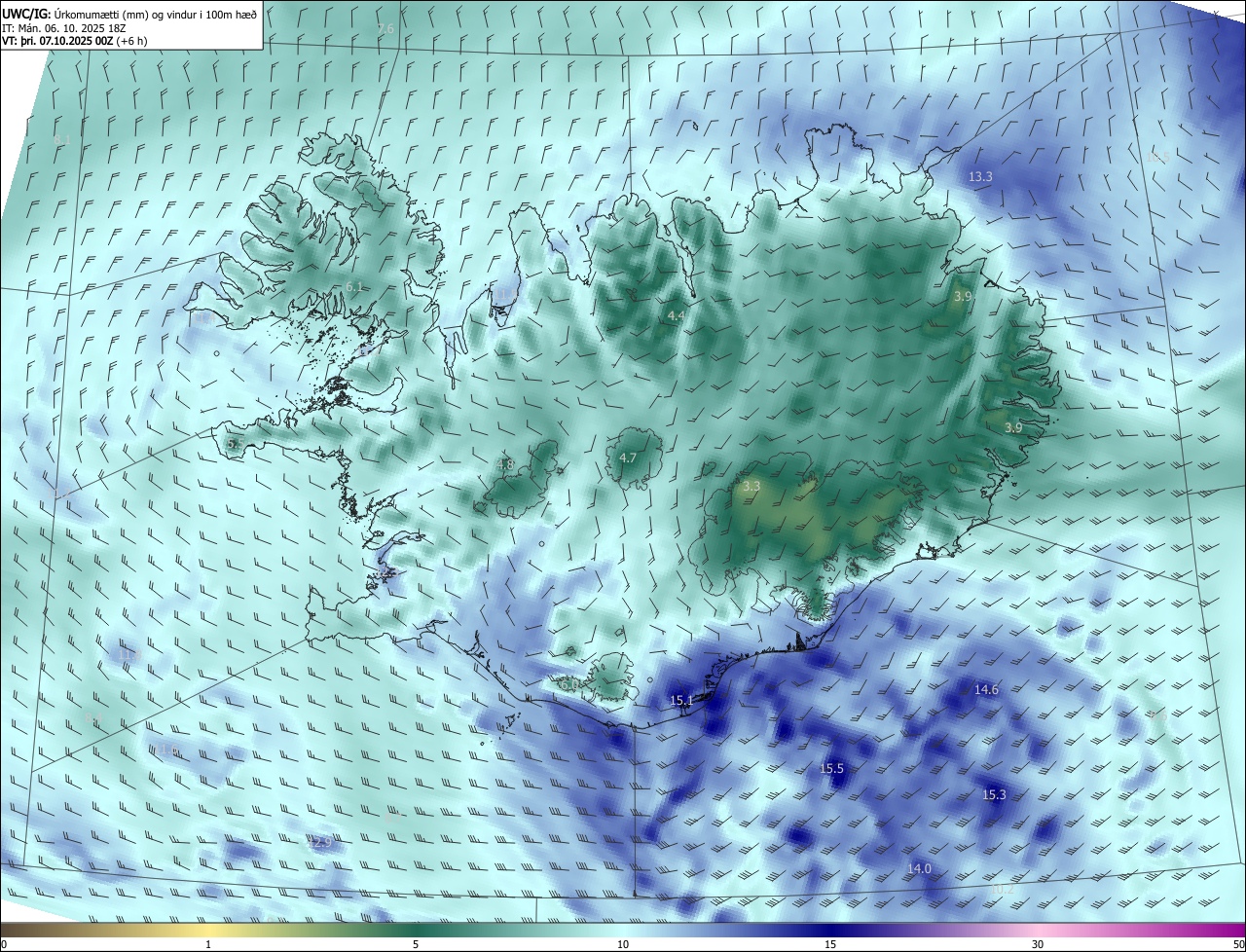The image size is (1246, 952).
Task: Click the 15.3 value label
Action: pyautogui.click(x=993, y=795)
